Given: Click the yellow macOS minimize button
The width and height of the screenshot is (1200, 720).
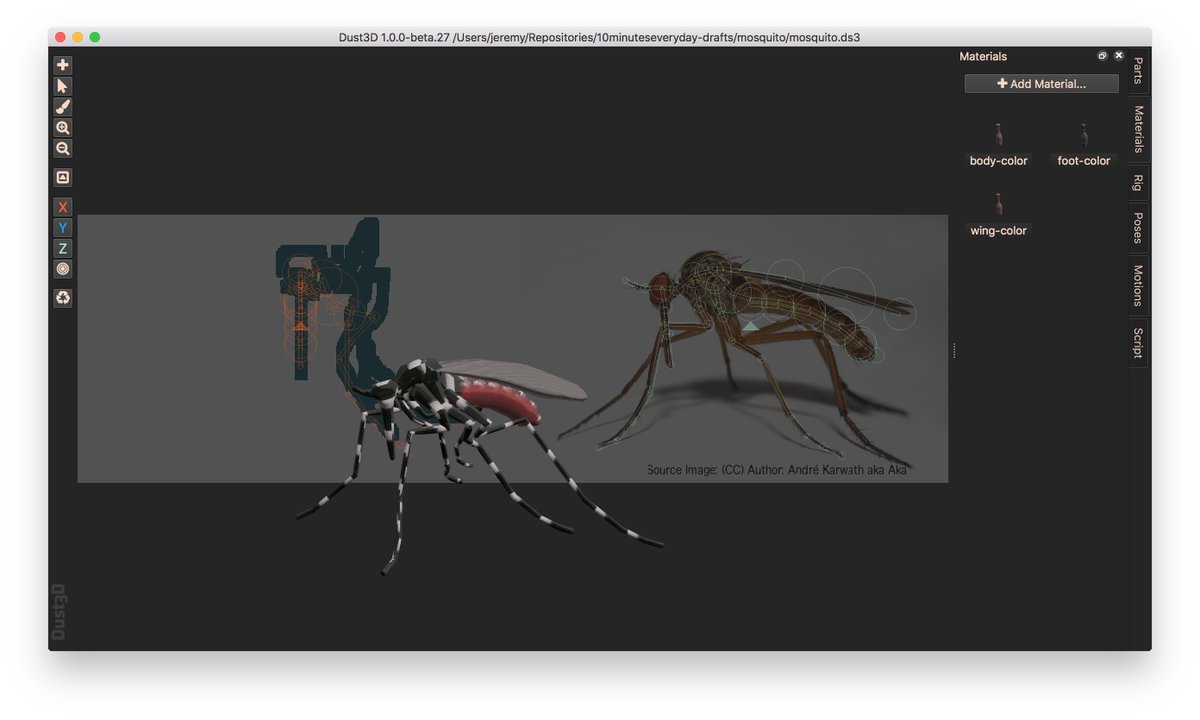Looking at the screenshot, I should point(78,37).
